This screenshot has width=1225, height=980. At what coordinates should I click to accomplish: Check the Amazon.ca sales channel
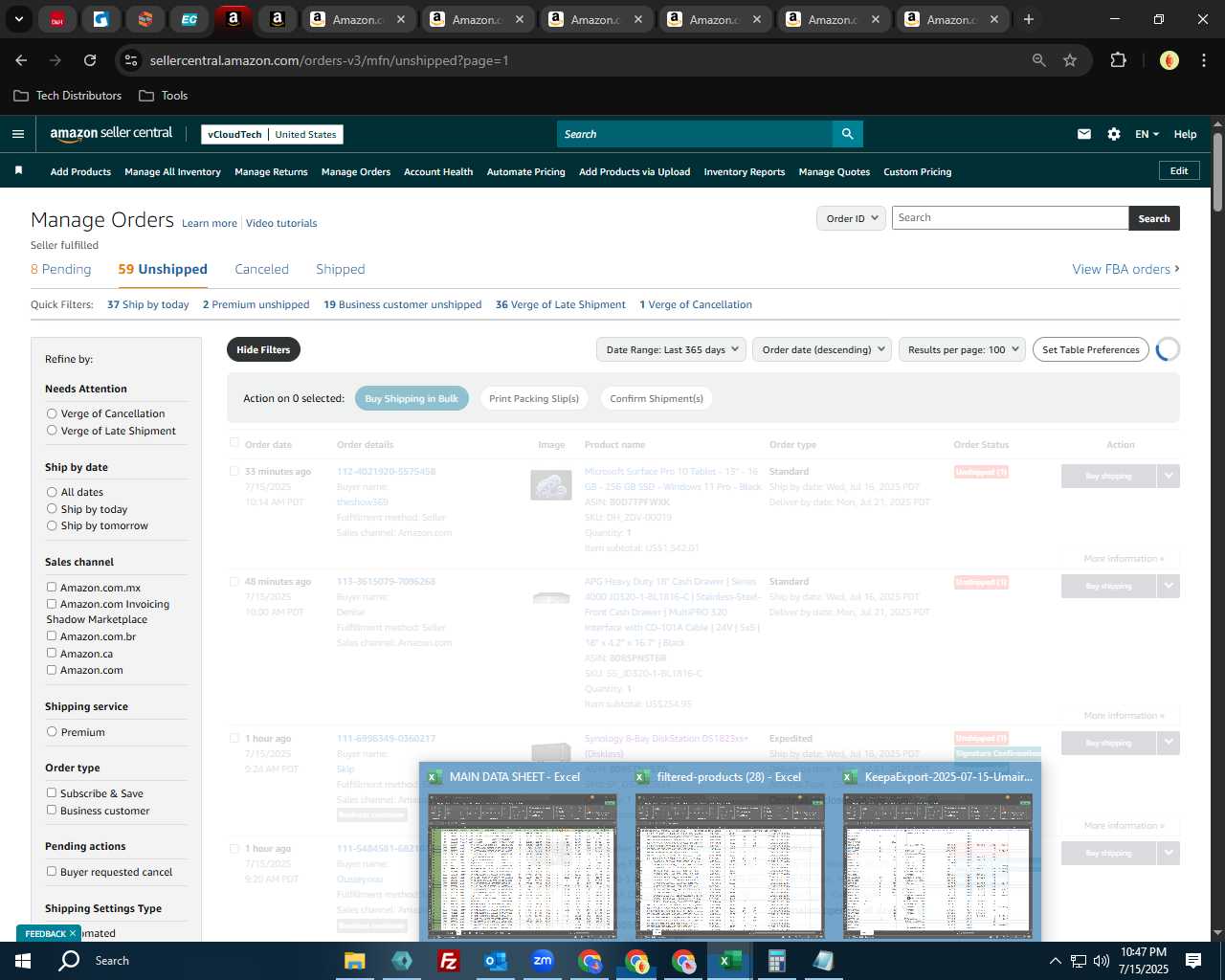click(x=52, y=654)
